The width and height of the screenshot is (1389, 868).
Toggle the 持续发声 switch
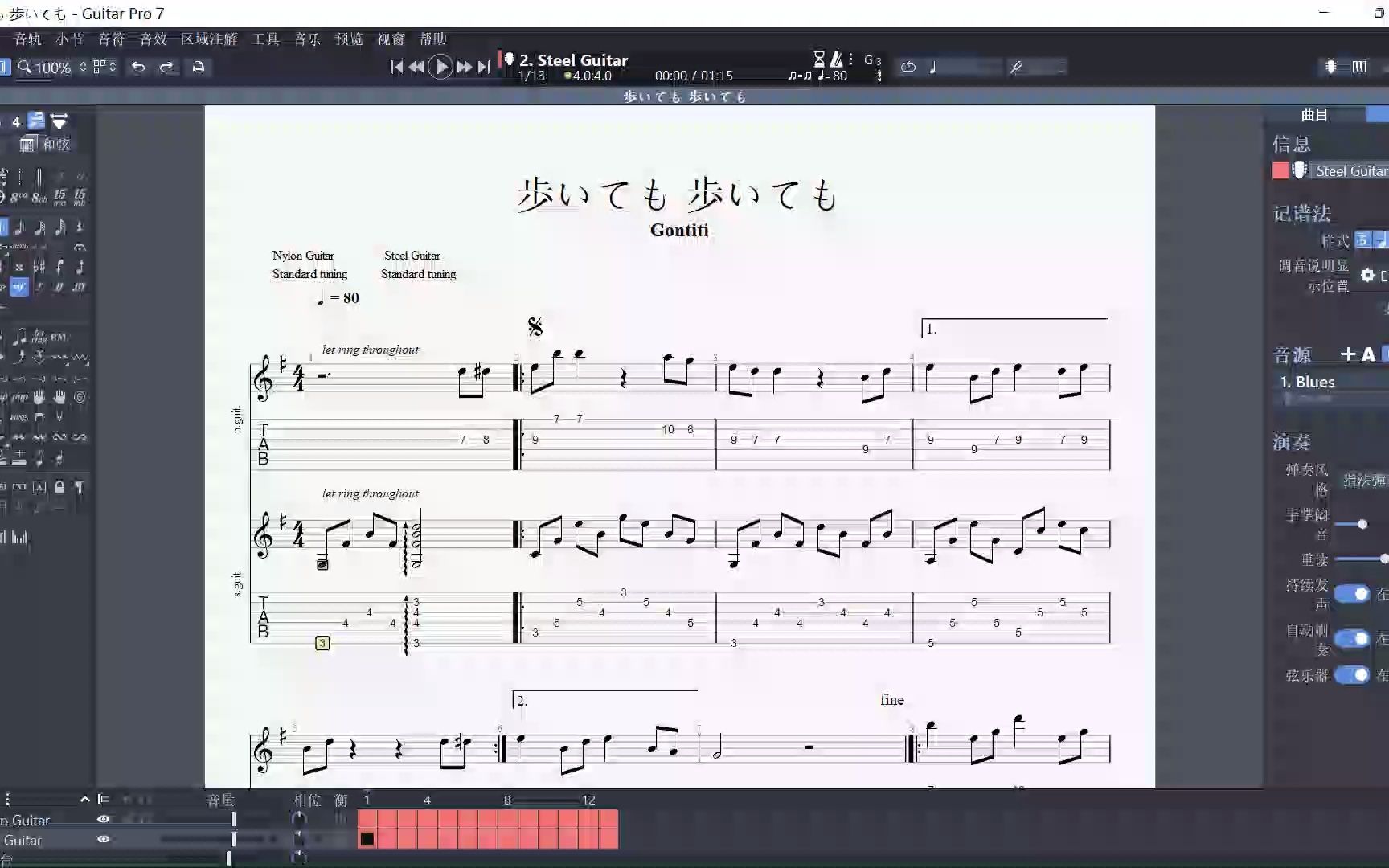click(x=1352, y=594)
